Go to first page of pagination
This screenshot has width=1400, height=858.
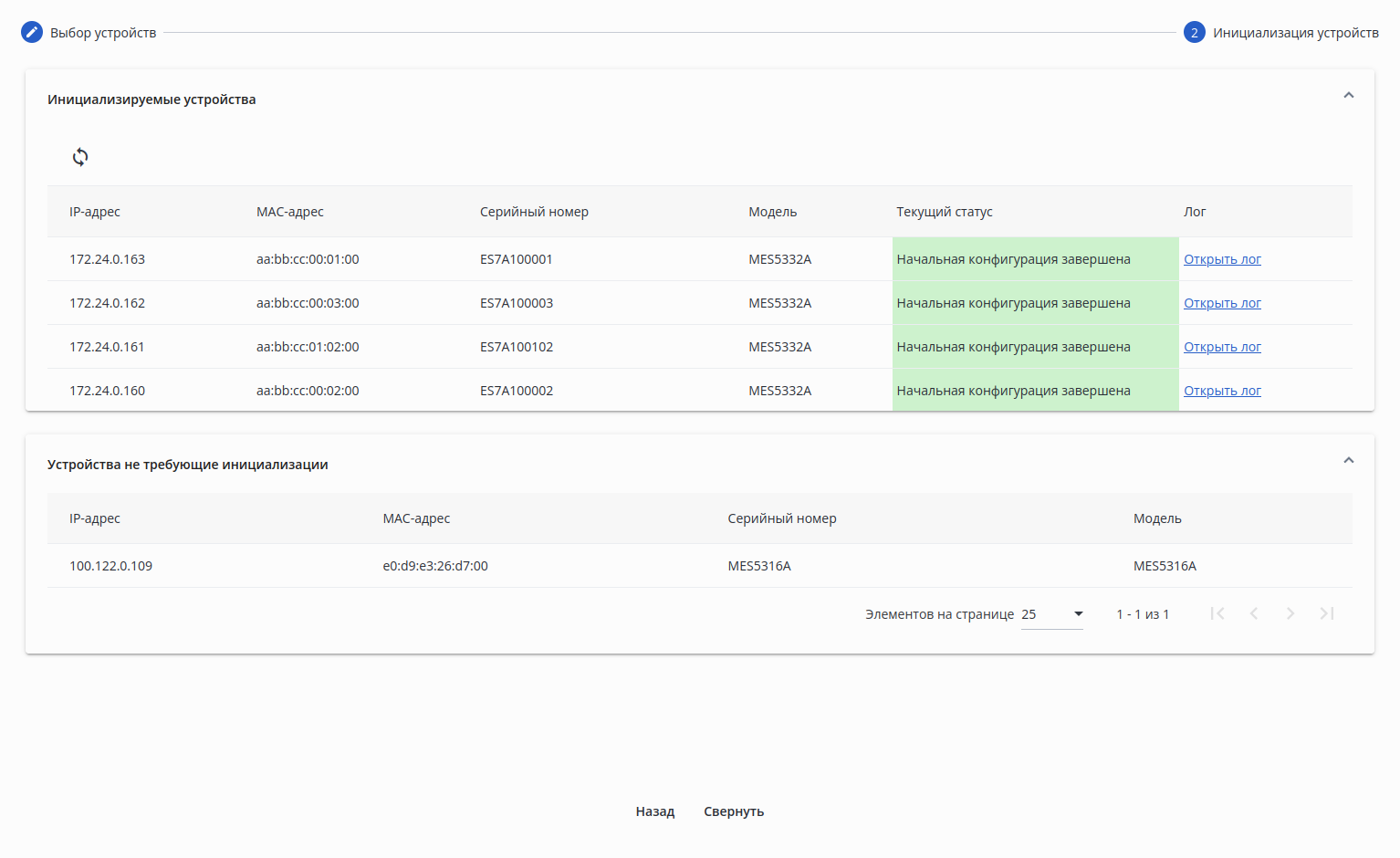coord(1217,613)
